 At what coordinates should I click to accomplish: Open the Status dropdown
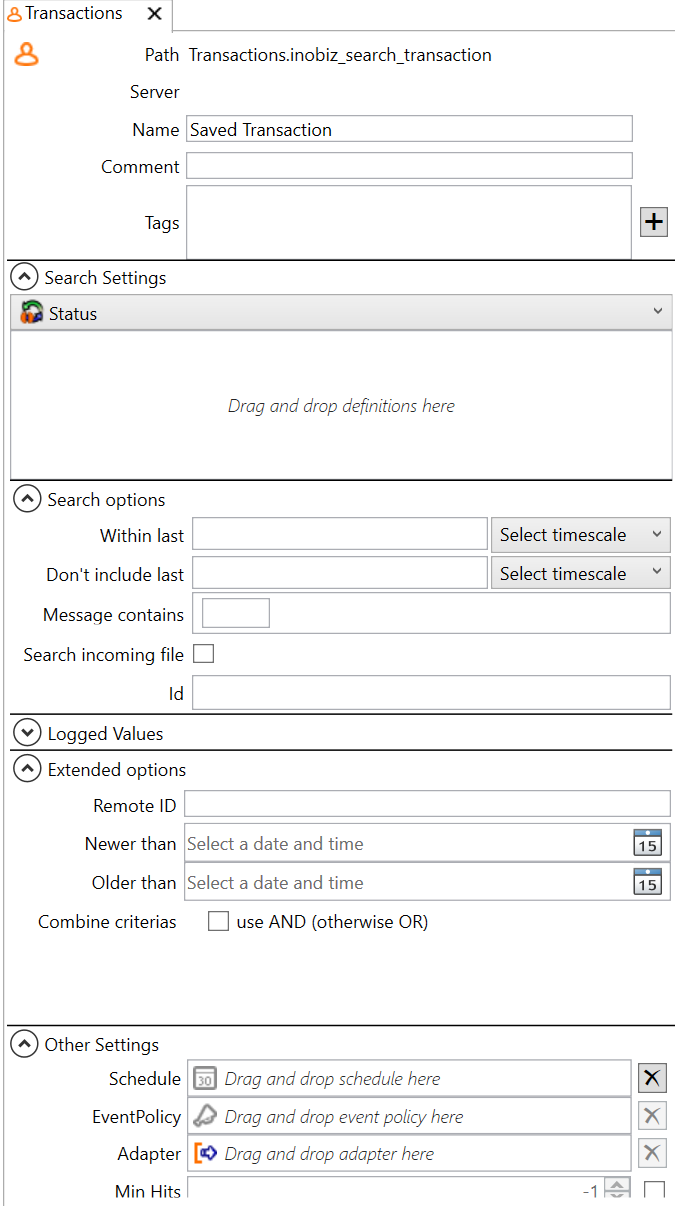point(341,313)
